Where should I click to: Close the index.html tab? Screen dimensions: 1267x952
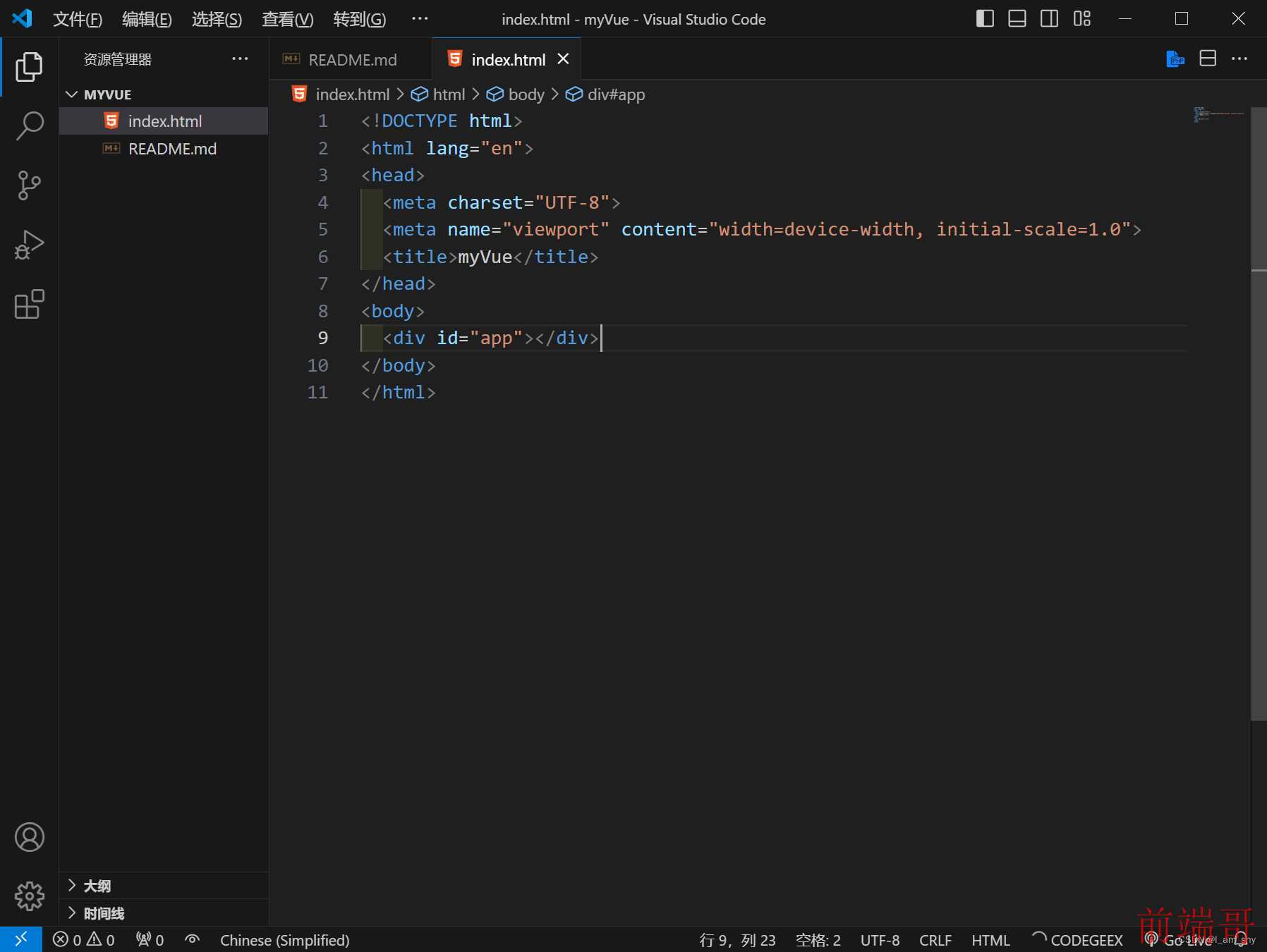click(563, 59)
